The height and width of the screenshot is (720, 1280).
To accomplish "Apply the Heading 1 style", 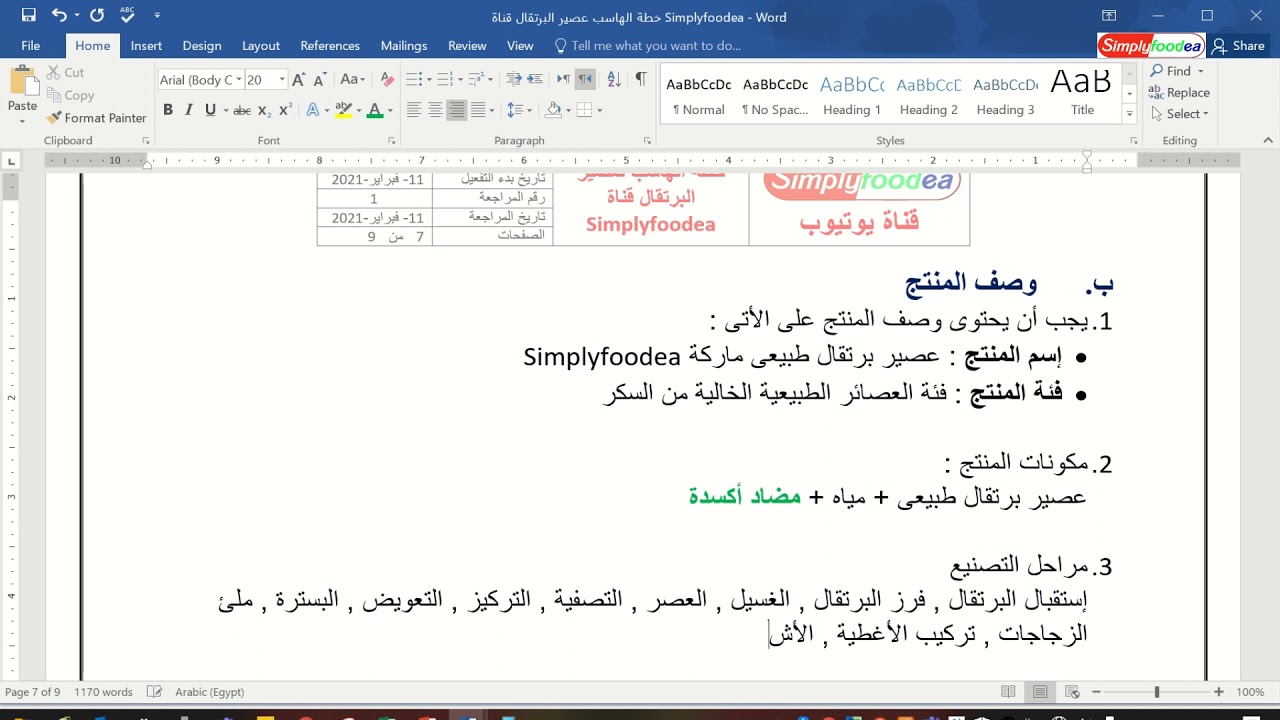I will (852, 96).
